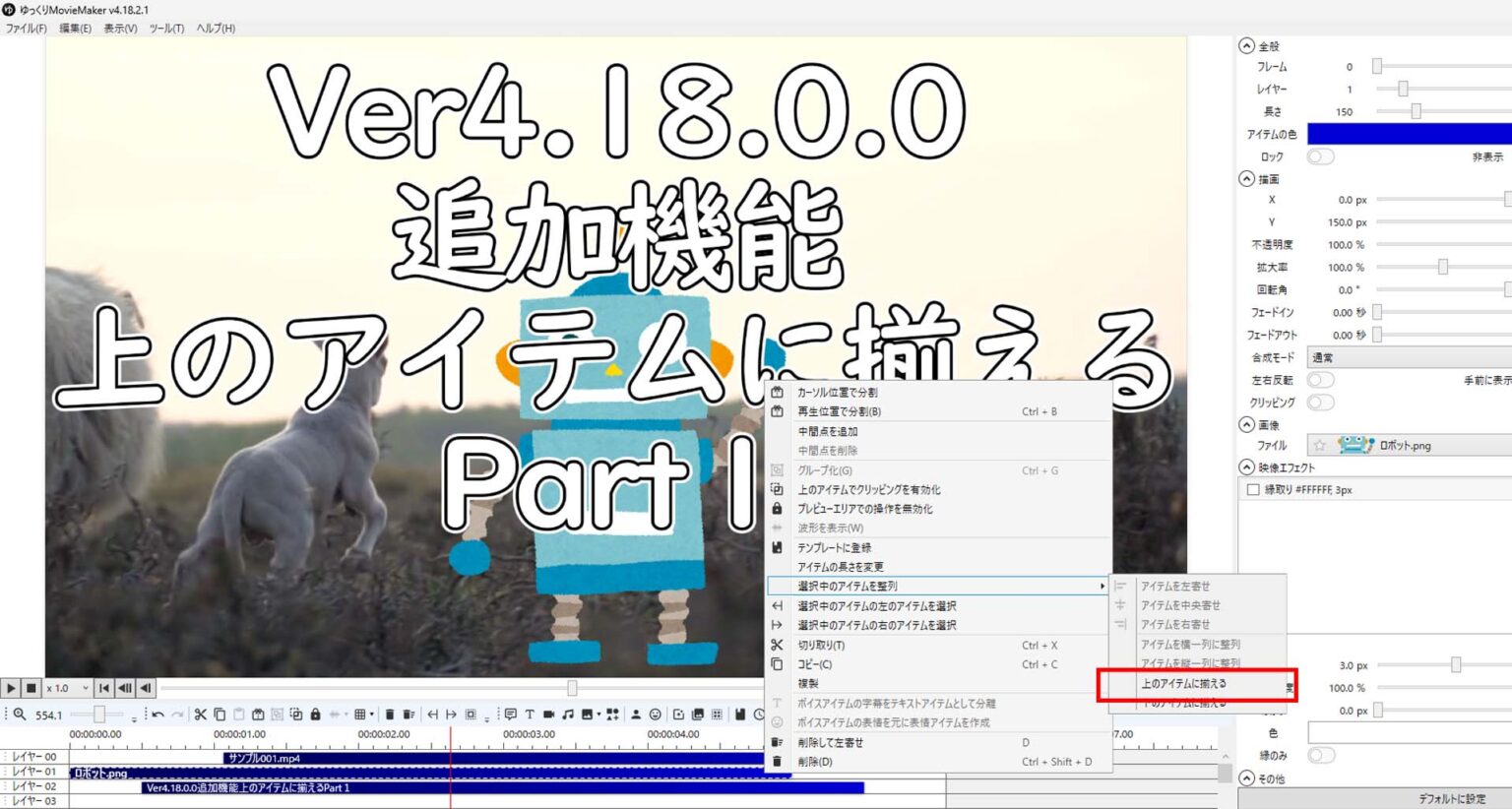Enable the ロック toggle in the item panel
Screen dimensions: 1512x809
tap(1319, 156)
